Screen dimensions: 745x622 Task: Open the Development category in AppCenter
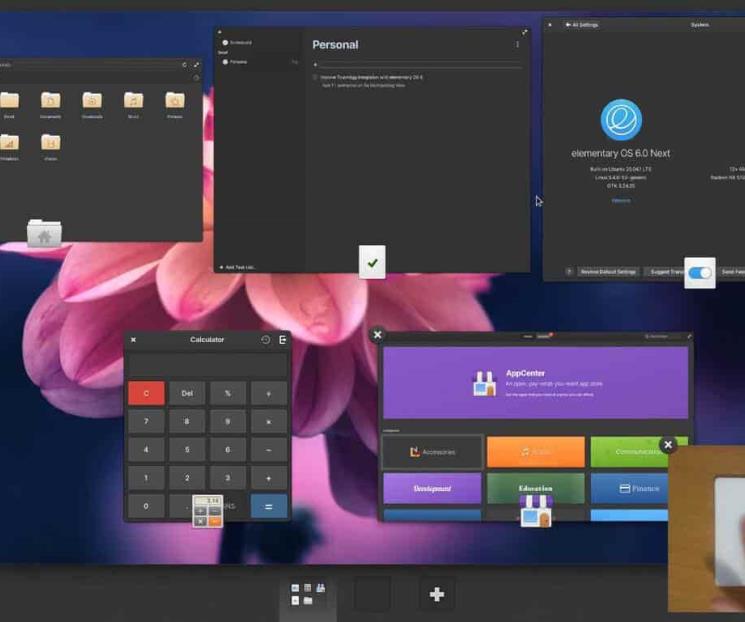[432, 488]
